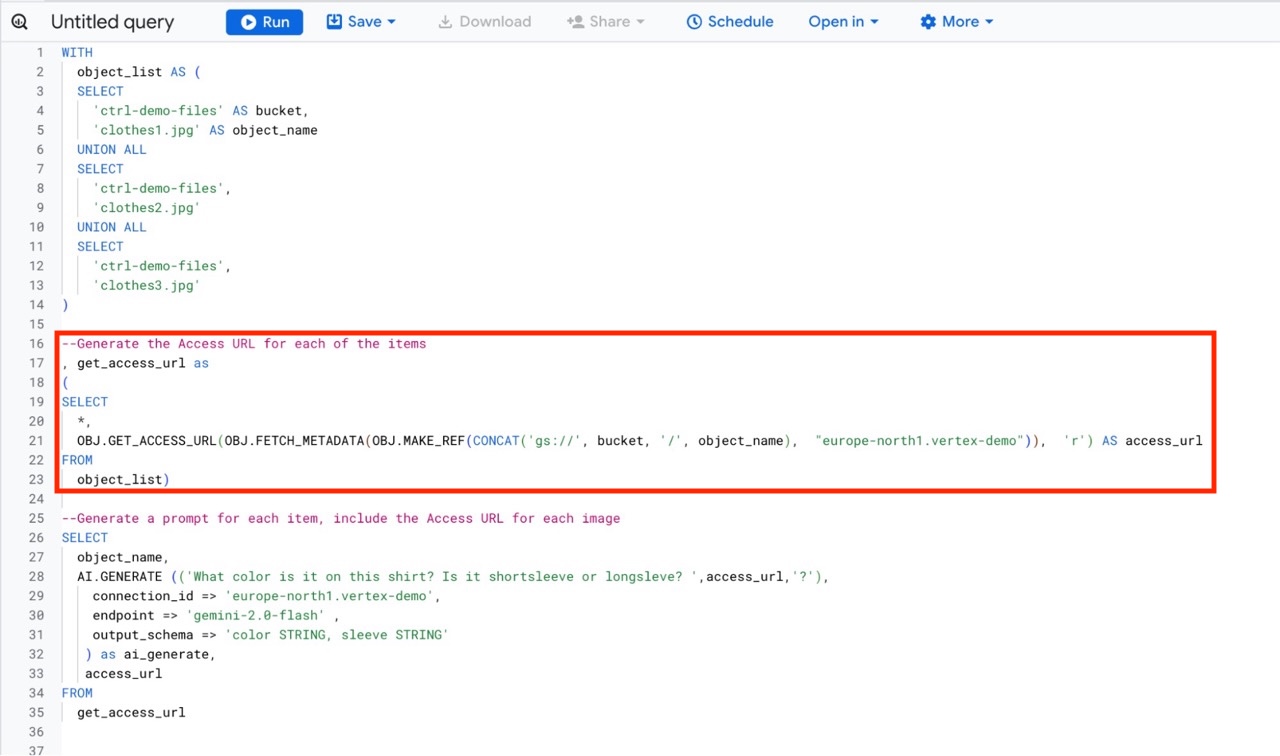This screenshot has width=1280, height=756.
Task: Select the Untitled query title
Action: 112,22
